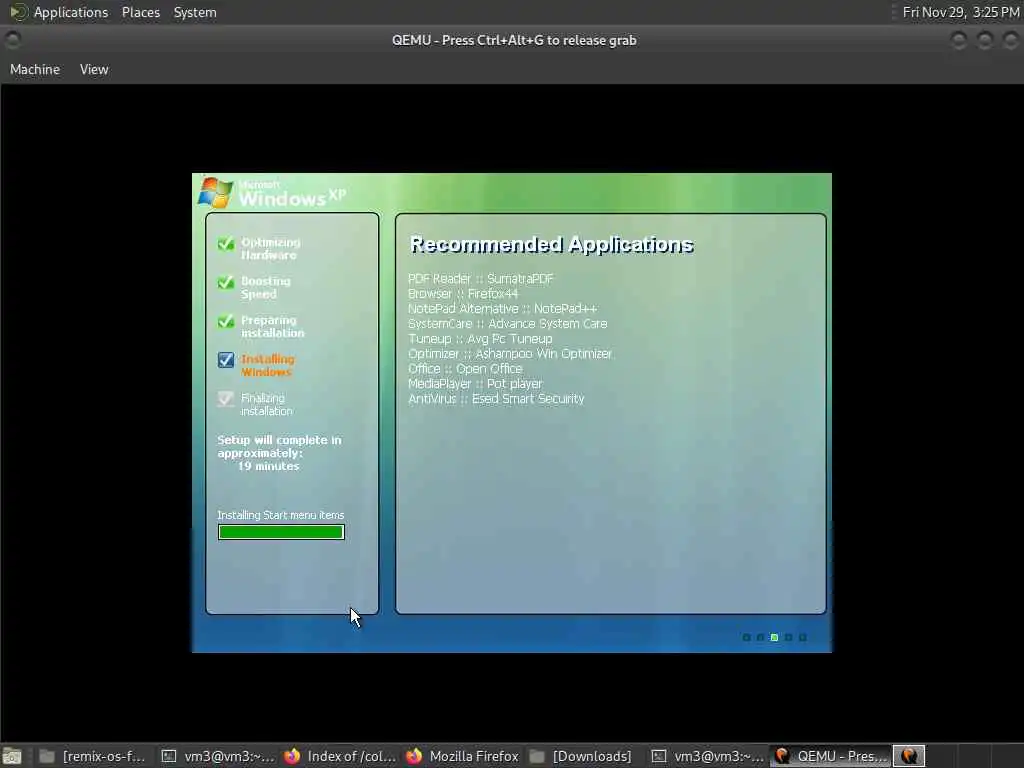Click the Windows XP flag logo

point(216,193)
